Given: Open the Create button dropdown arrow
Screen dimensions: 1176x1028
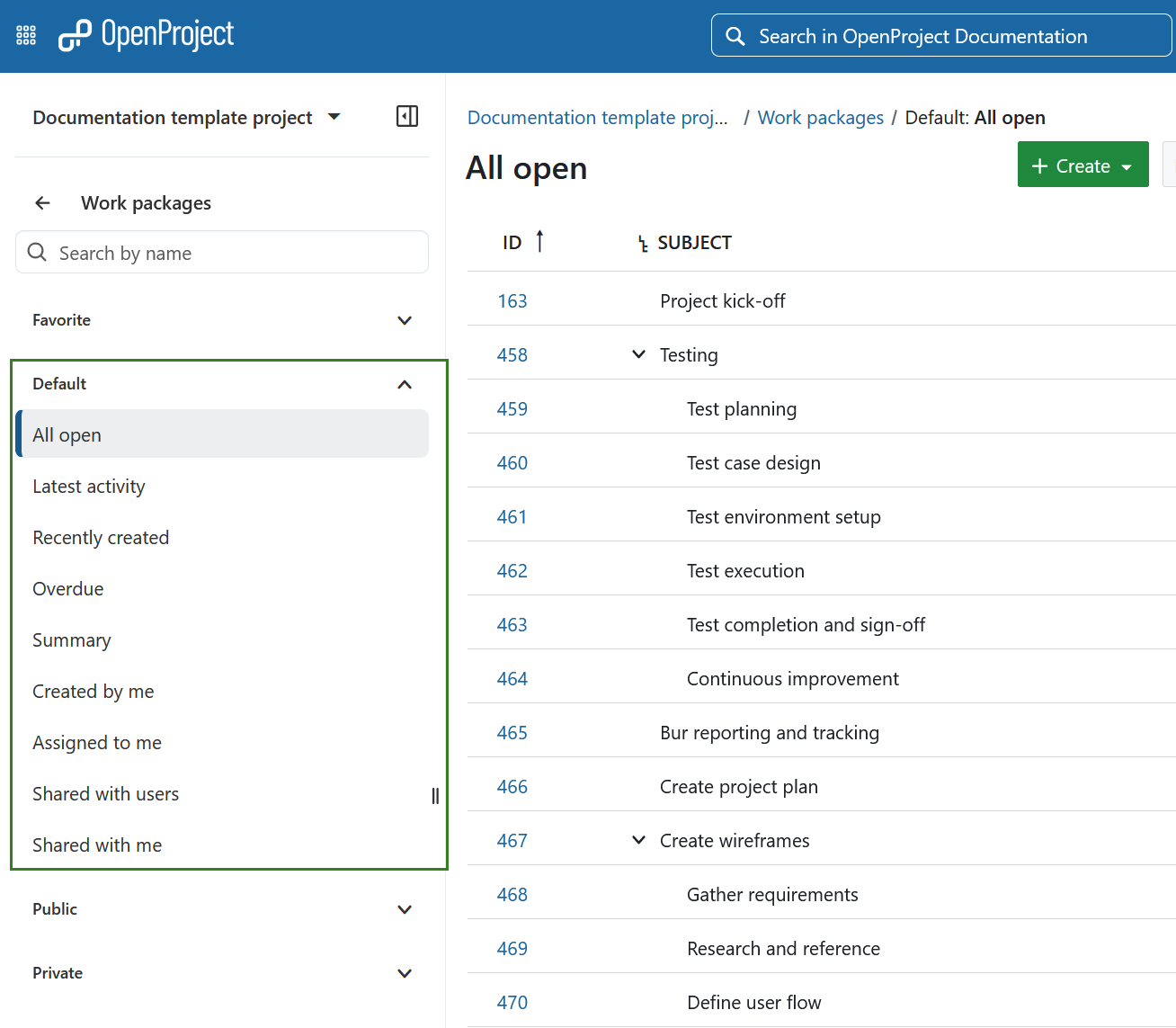Looking at the screenshot, I should point(1127,165).
